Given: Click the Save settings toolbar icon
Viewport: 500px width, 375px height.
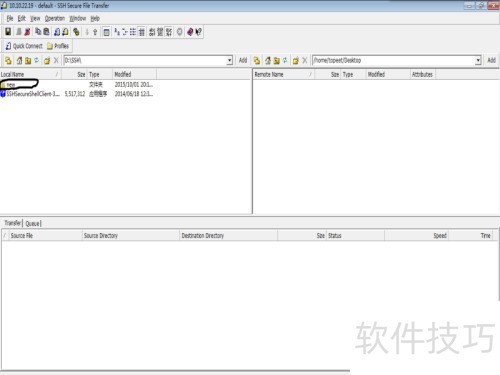Looking at the screenshot, I should click(x=8, y=32).
